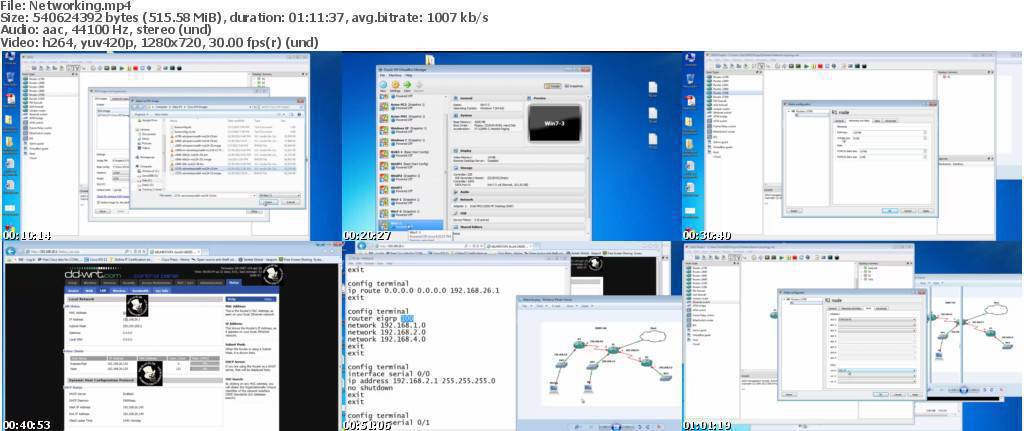Click the 'no shutdown' line

pyautogui.click(x=370, y=388)
